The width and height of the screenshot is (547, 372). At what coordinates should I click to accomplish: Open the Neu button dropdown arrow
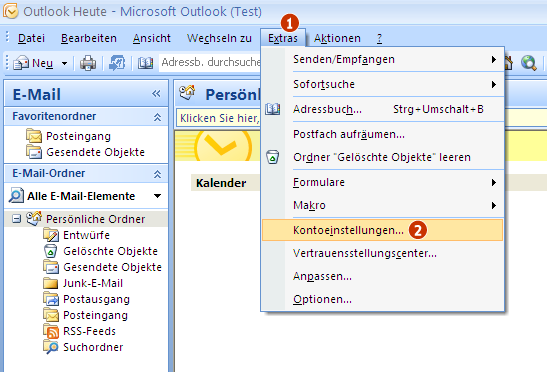tap(64, 64)
